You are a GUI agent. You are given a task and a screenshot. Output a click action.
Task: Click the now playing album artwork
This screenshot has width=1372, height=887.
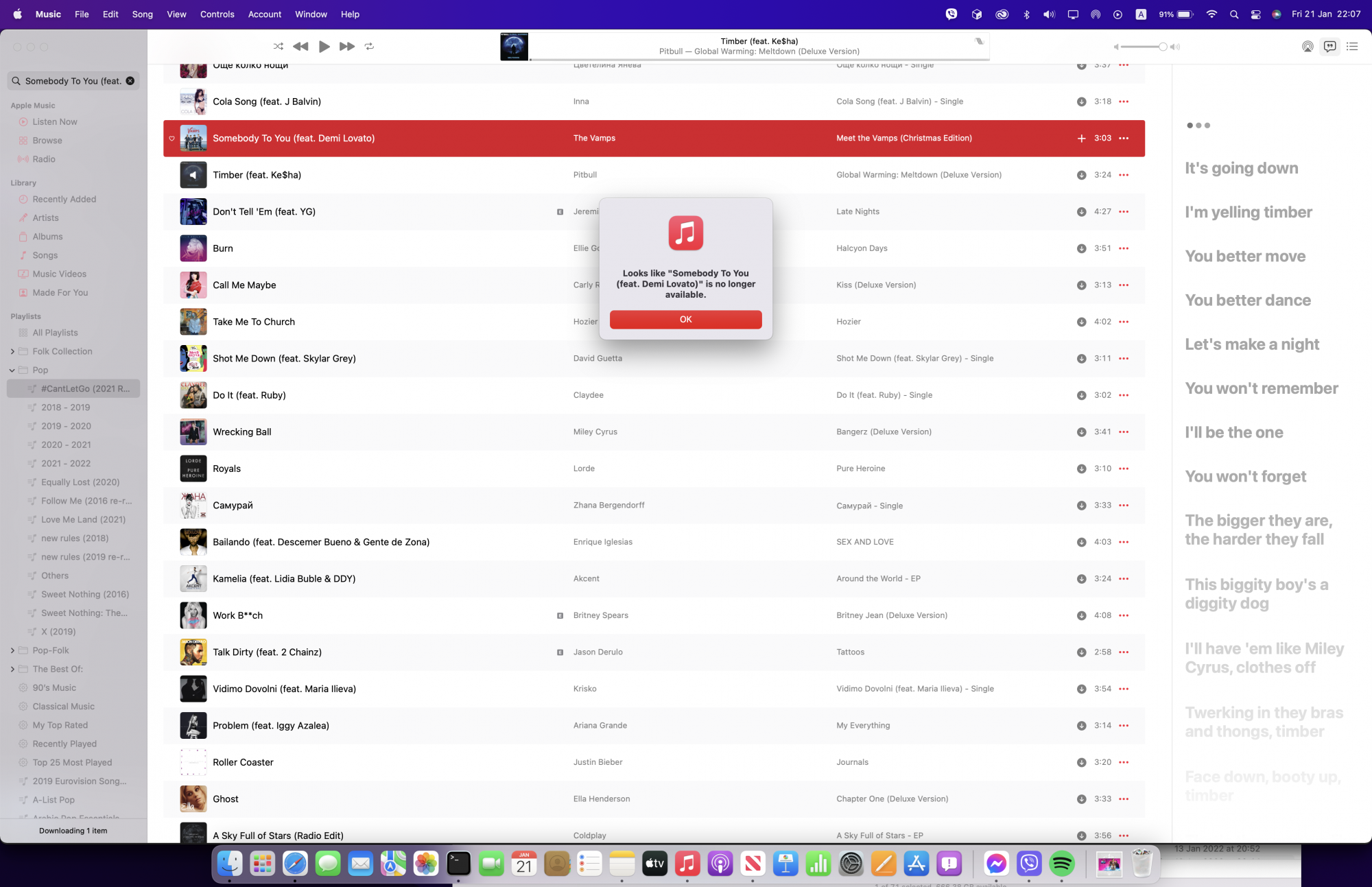[x=514, y=47]
